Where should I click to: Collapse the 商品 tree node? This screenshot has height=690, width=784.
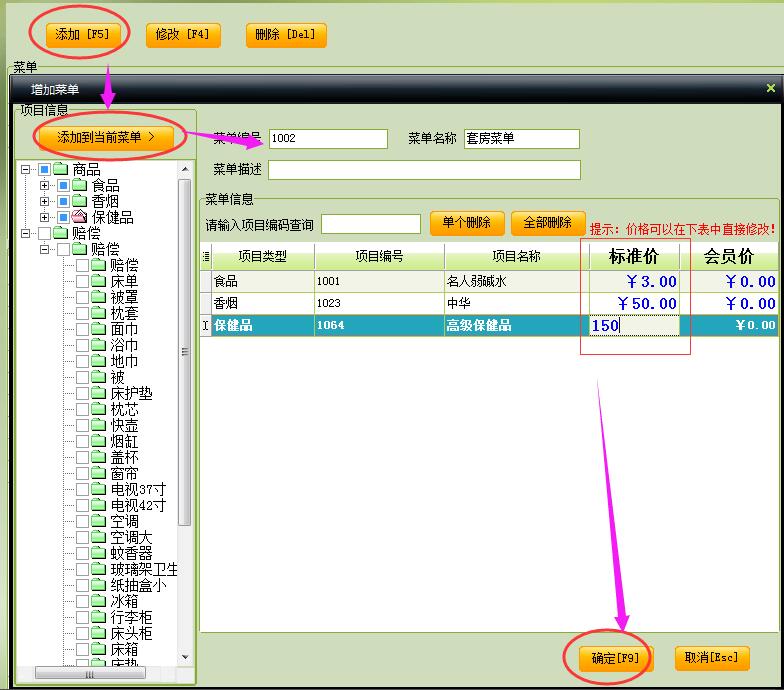[26, 170]
